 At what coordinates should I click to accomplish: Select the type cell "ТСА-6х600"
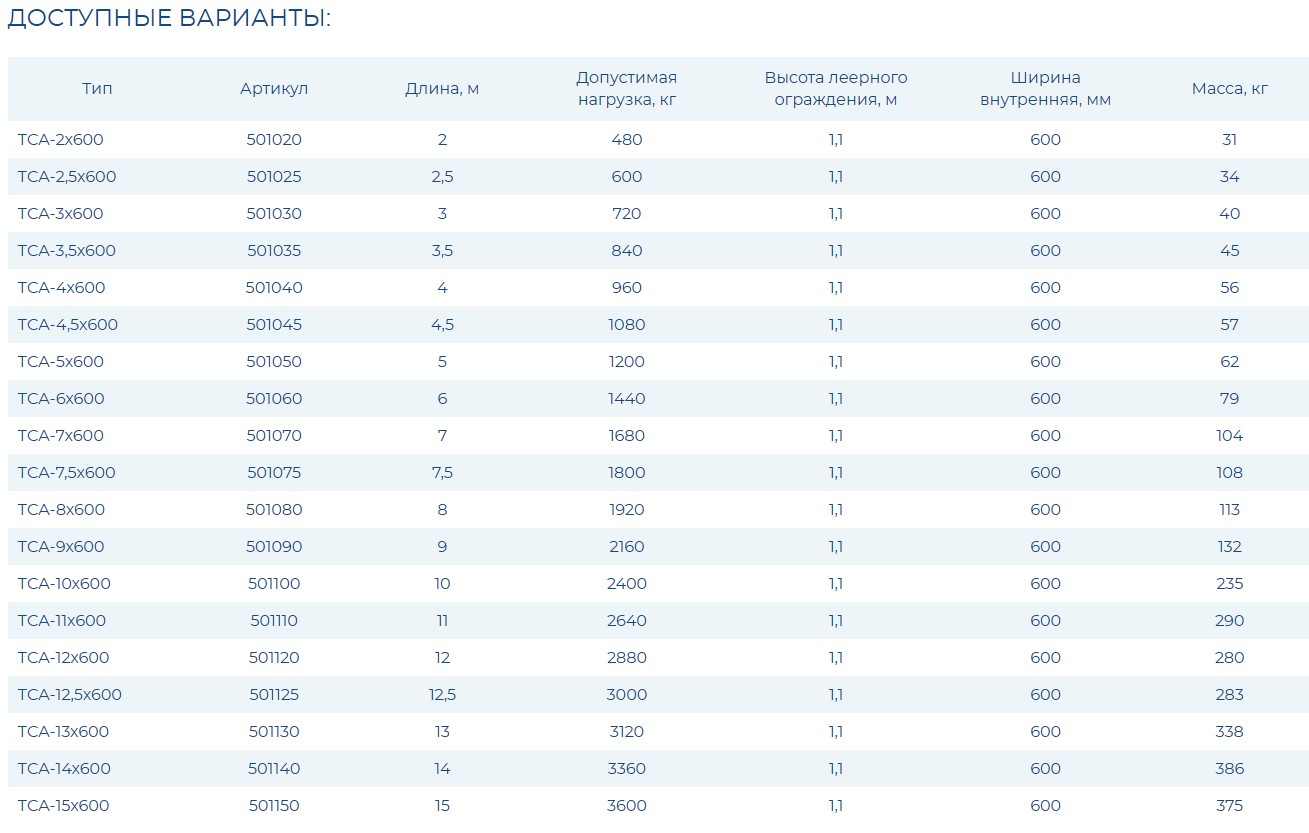tap(61, 399)
